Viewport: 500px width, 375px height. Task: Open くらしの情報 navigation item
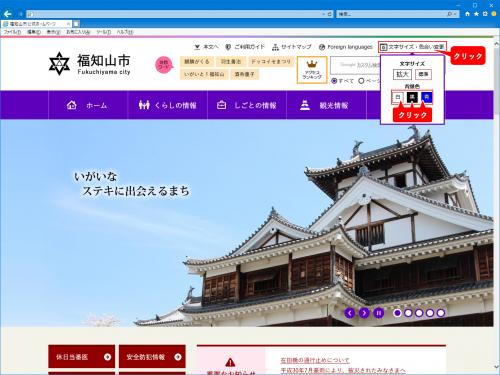click(167, 105)
